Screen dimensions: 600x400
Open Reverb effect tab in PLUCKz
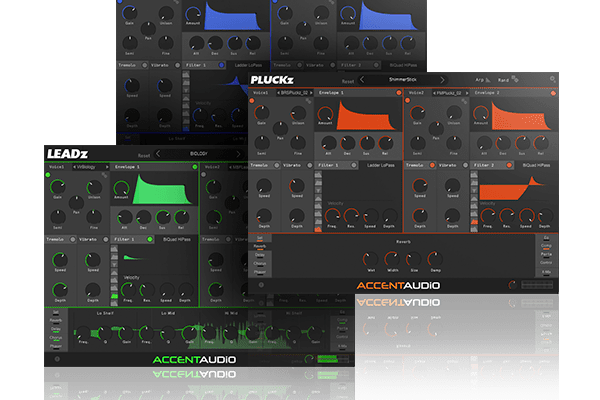point(260,247)
